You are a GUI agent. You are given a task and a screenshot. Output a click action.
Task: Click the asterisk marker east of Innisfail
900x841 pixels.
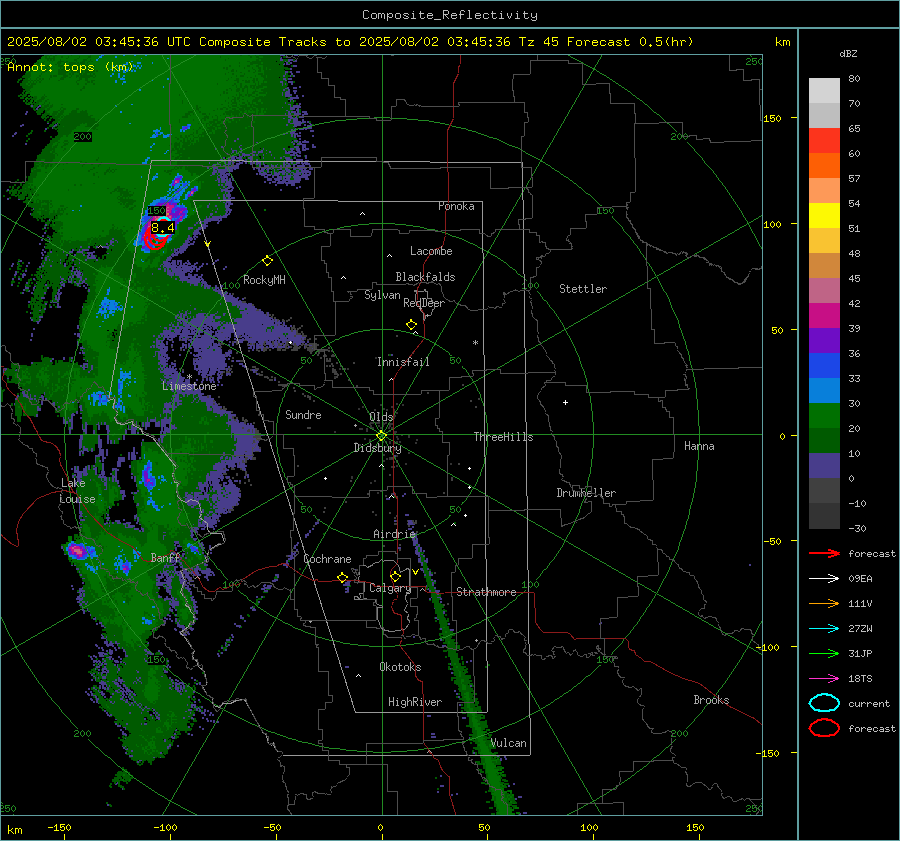(475, 343)
